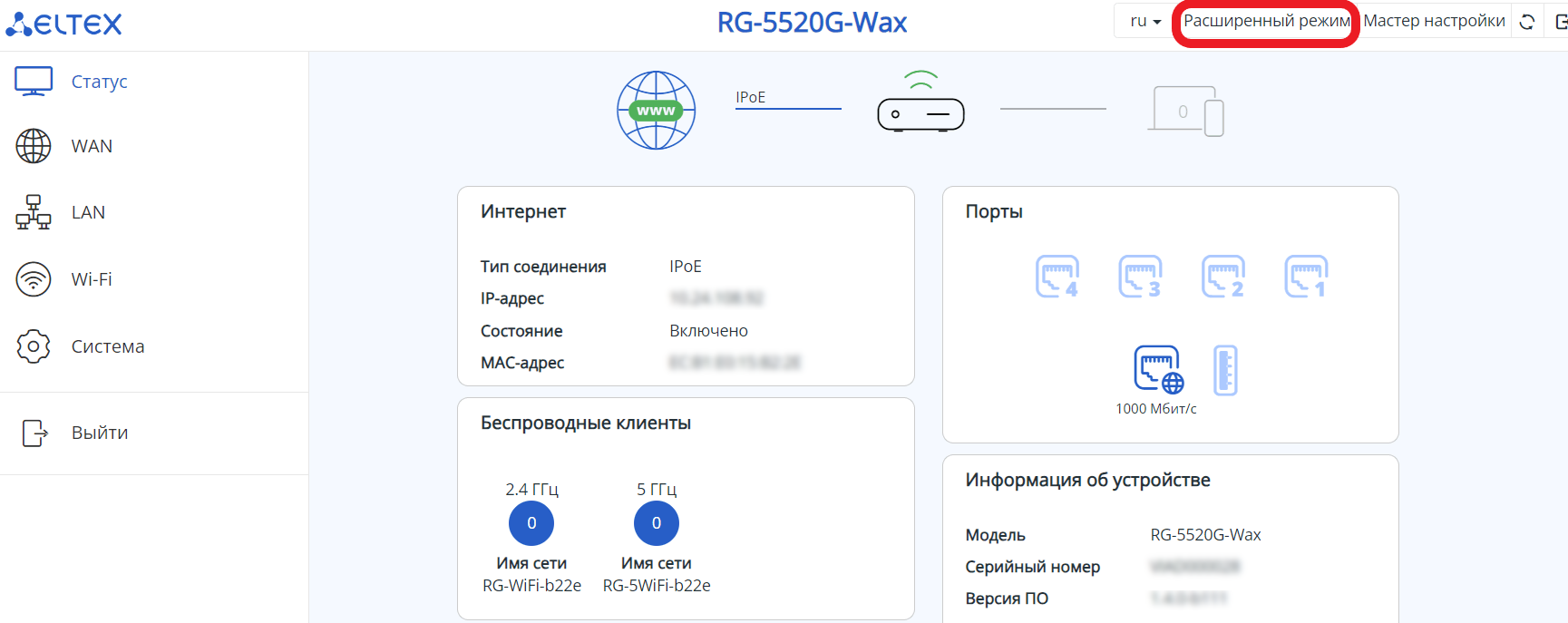Click the RG-5520G-Wax page title
Screen dimensions: 1568x623
pos(812,23)
